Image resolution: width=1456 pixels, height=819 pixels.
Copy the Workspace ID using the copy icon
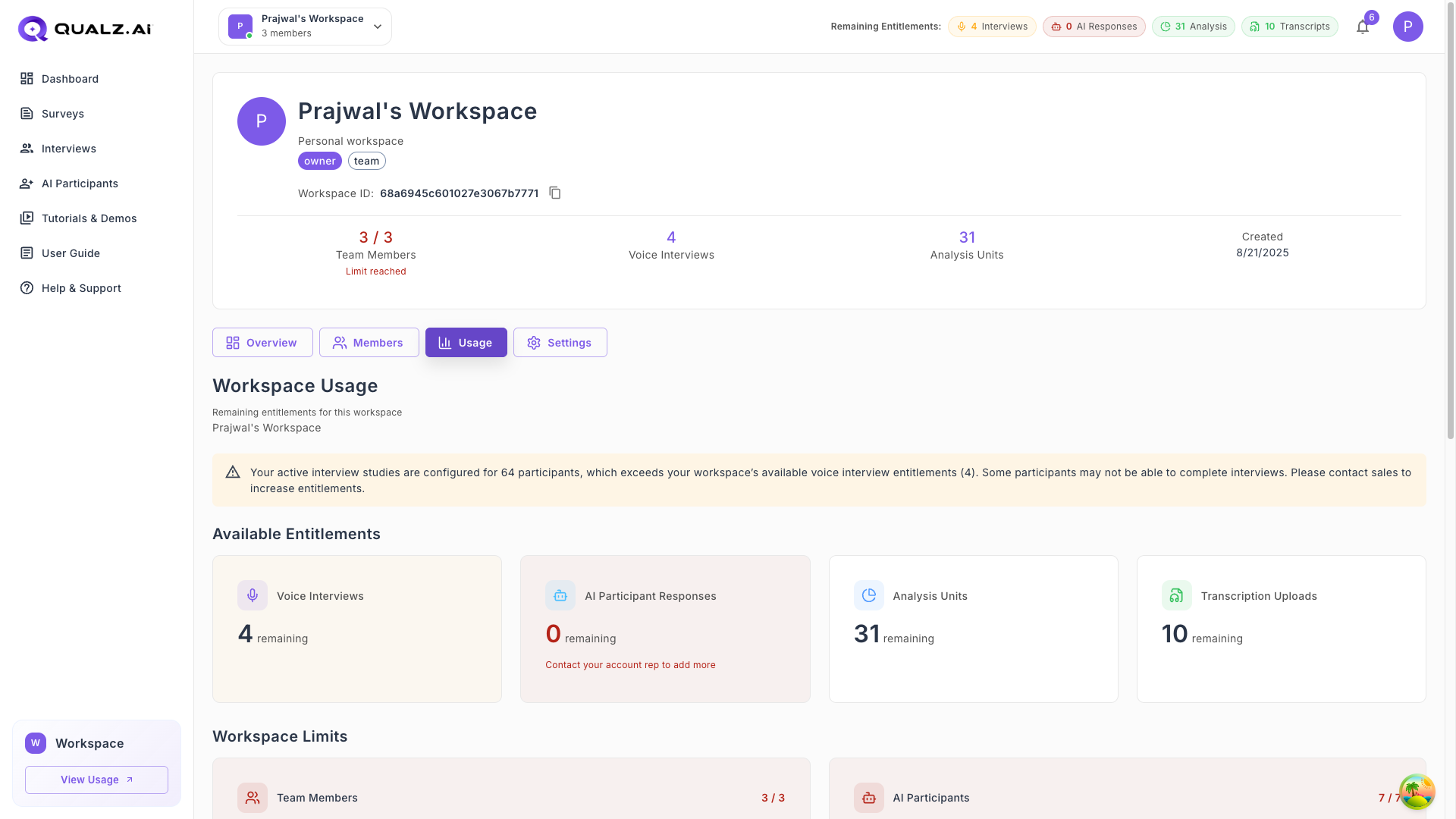tap(555, 193)
